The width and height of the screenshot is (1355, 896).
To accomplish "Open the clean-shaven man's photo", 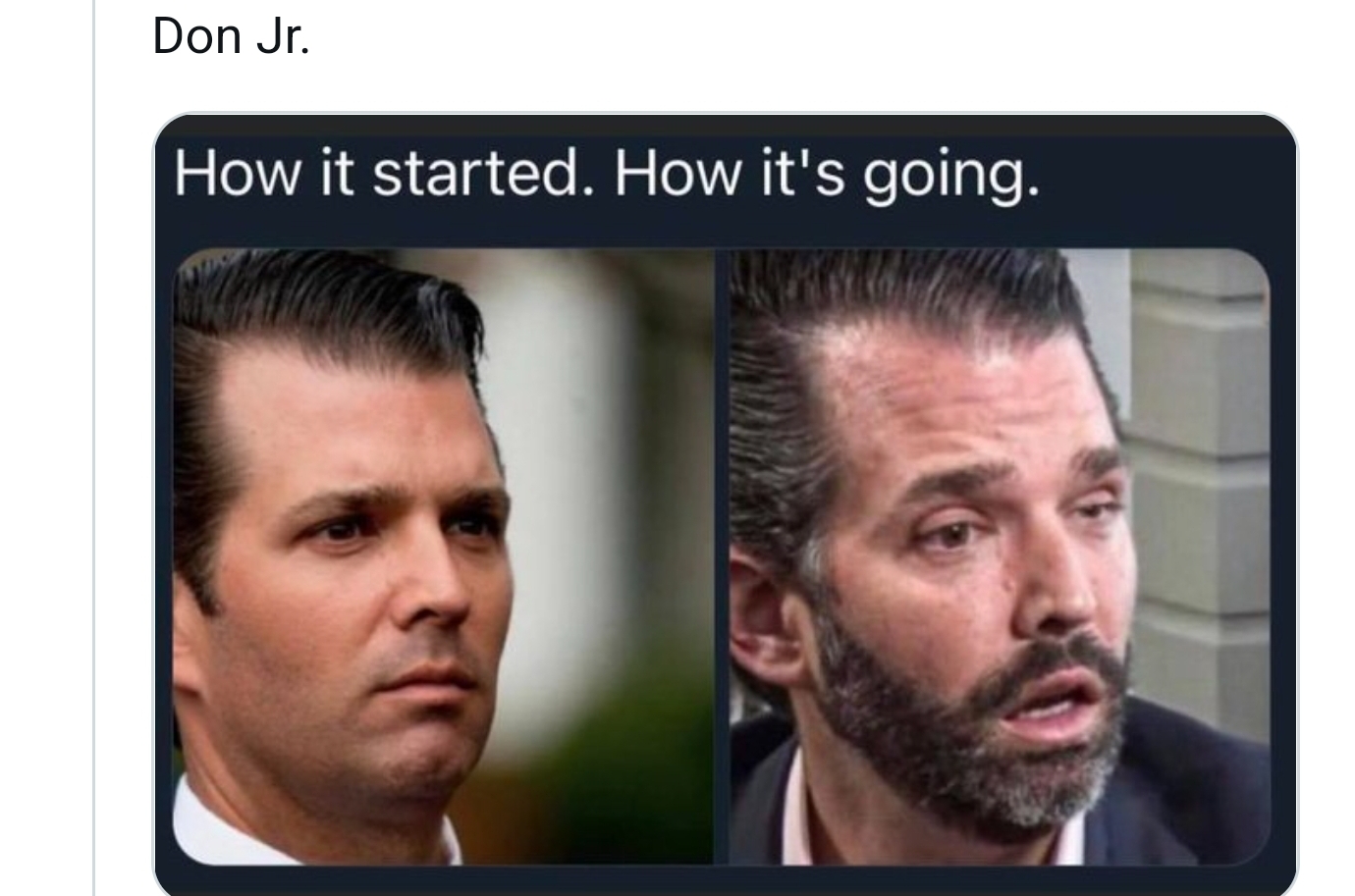I will pos(444,555).
